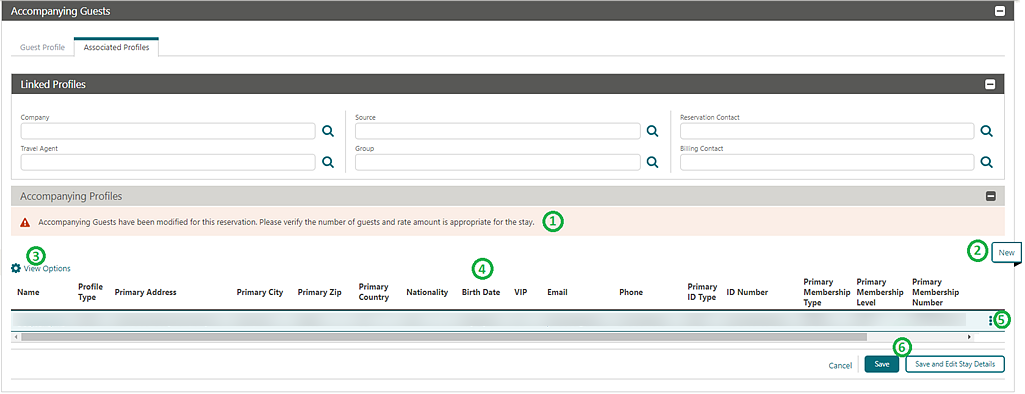Click the Group input field
The width and height of the screenshot is (1025, 394).
click(497, 162)
